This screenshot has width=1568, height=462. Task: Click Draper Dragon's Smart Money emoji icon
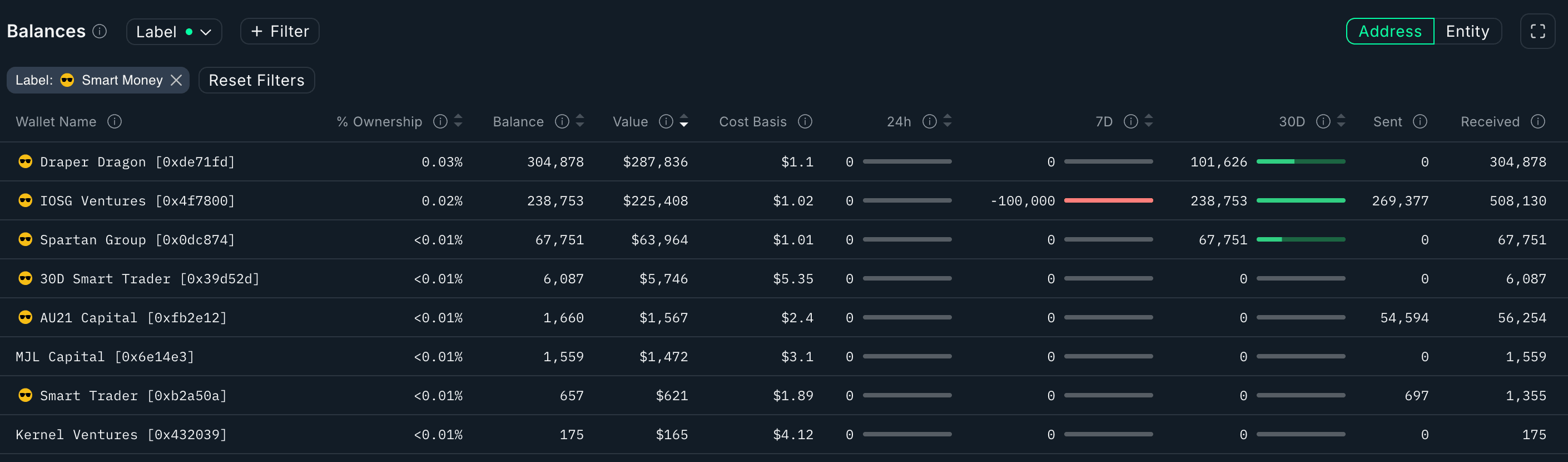25,161
